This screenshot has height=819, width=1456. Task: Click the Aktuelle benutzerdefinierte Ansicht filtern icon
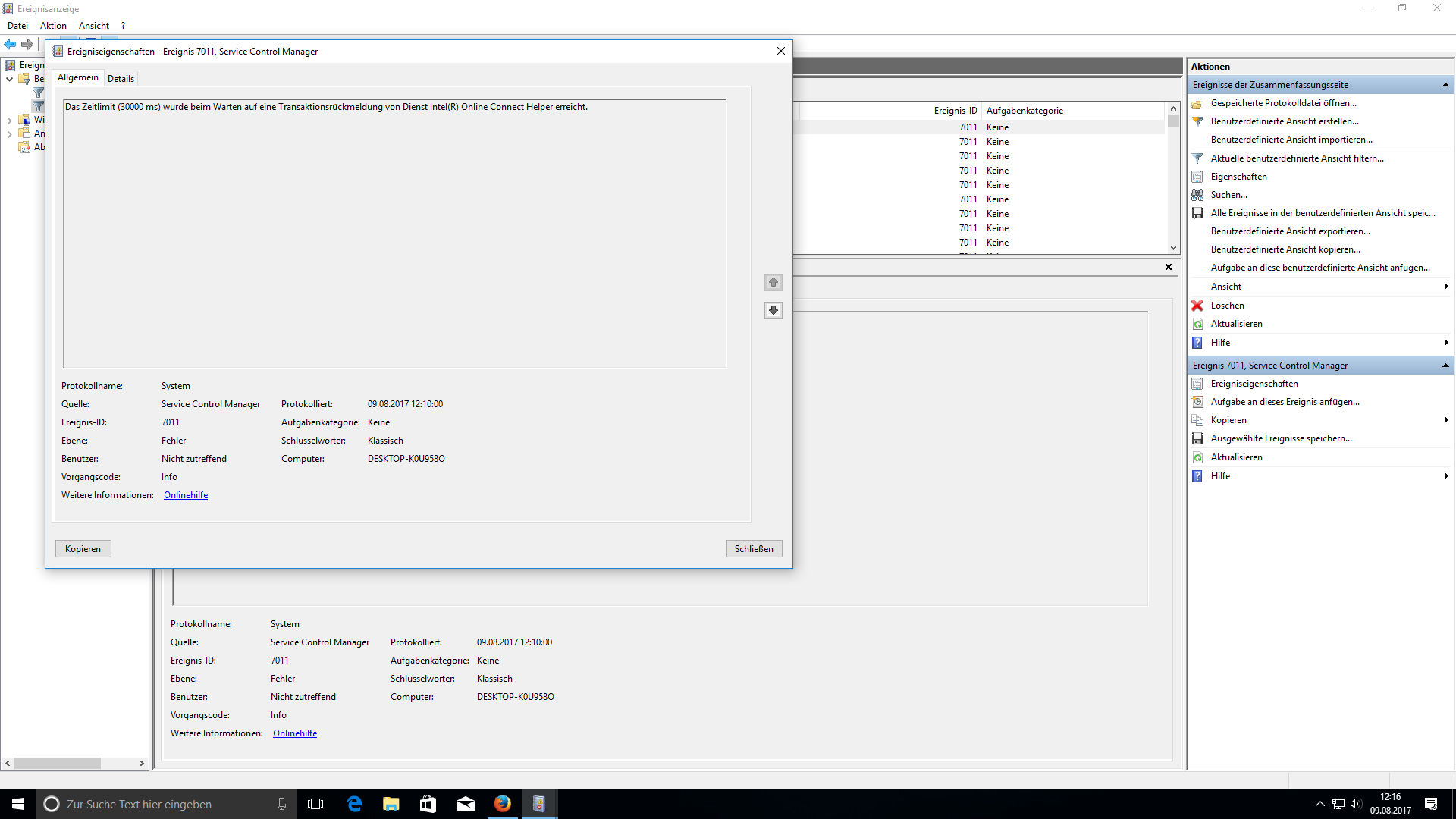coord(1197,158)
